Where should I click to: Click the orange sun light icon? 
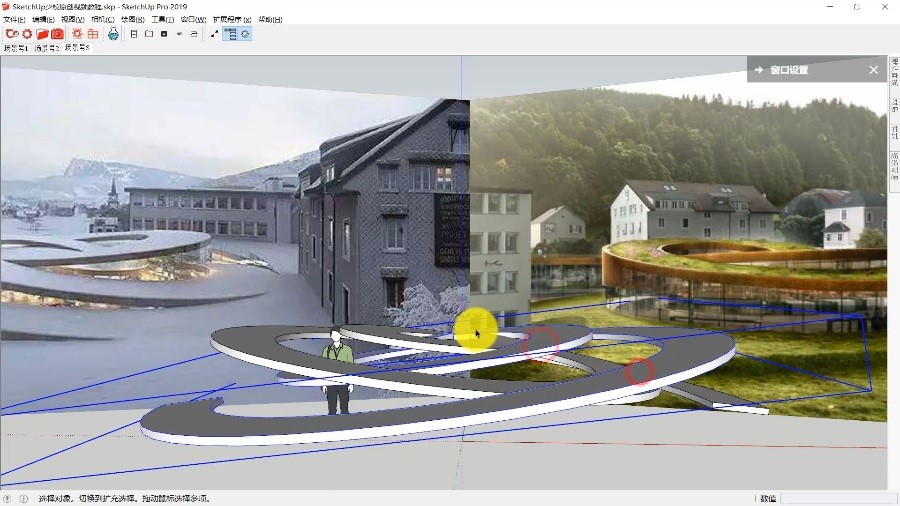click(77, 34)
